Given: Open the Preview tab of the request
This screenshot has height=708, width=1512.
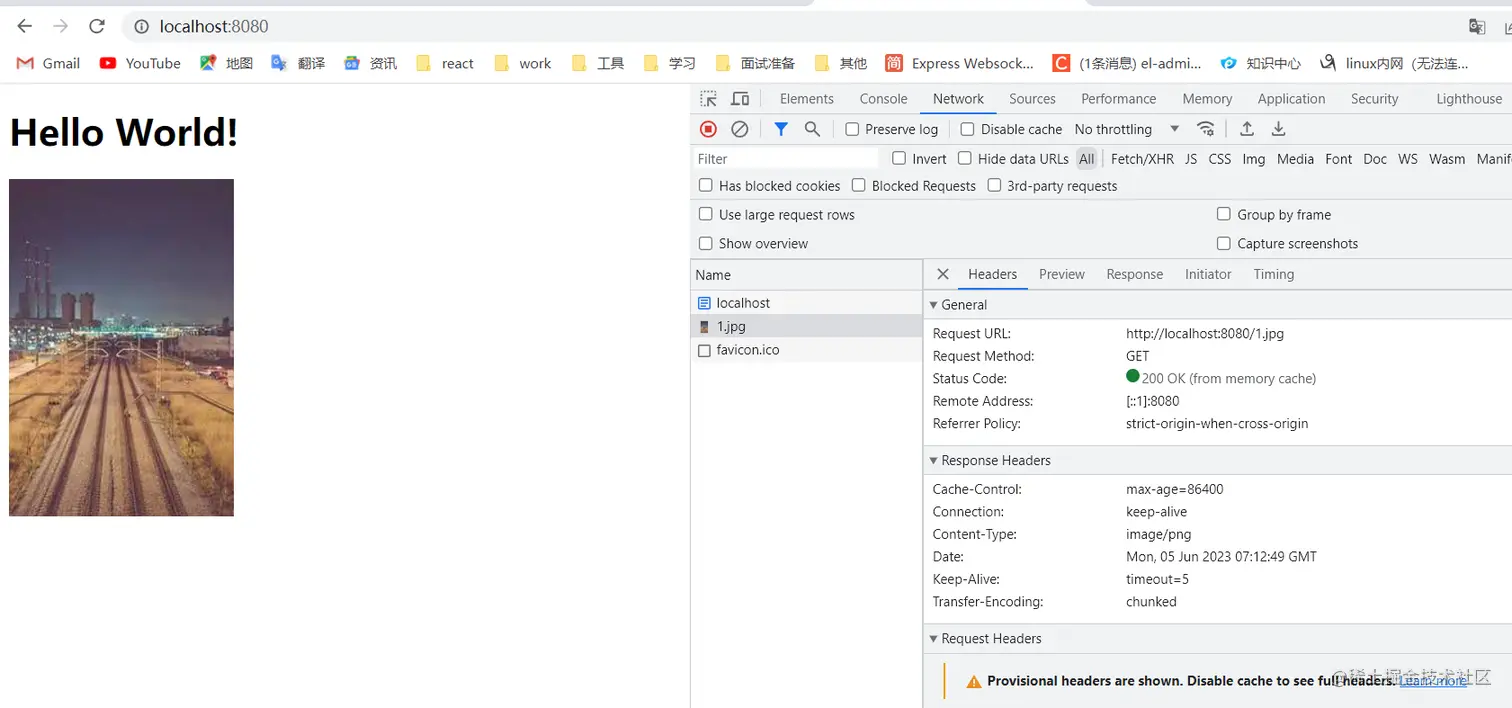Looking at the screenshot, I should point(1061,274).
